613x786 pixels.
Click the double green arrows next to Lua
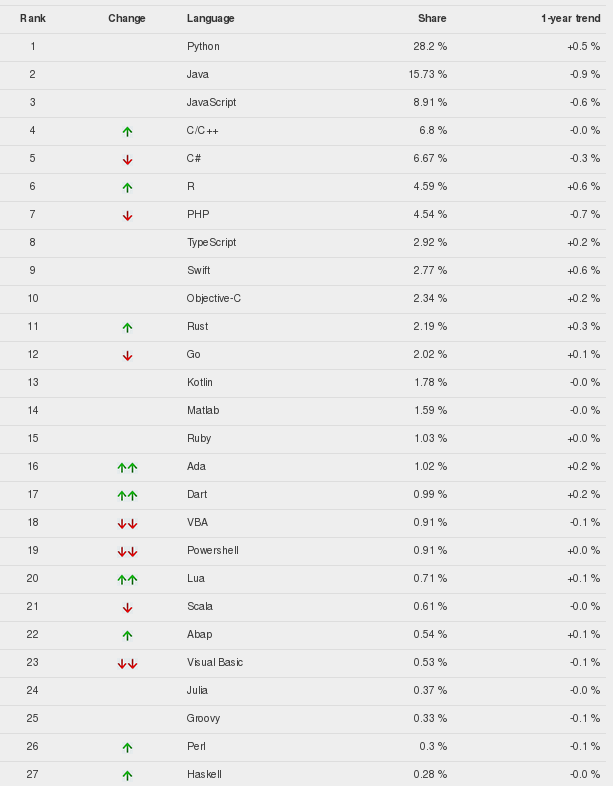(x=127, y=579)
